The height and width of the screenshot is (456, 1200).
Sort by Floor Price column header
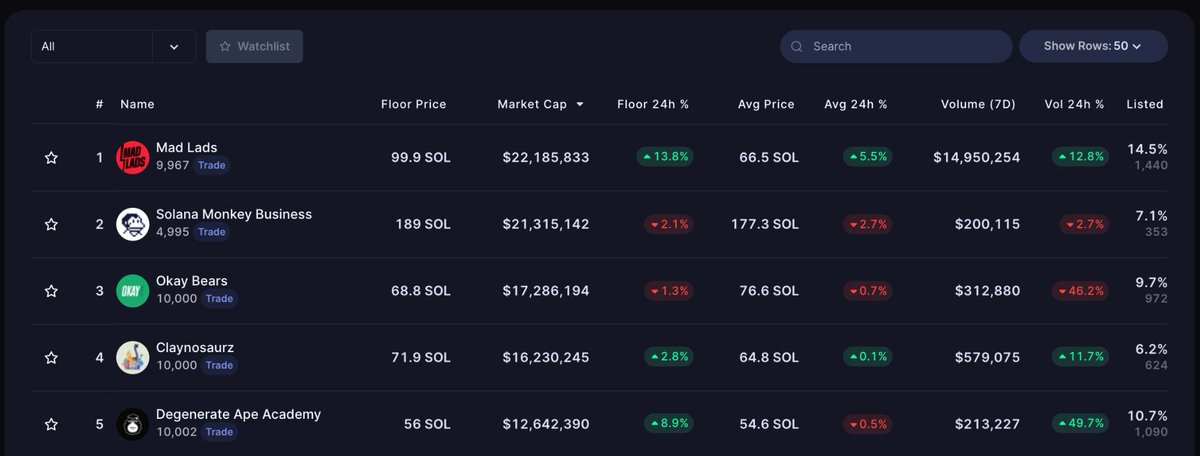[413, 104]
